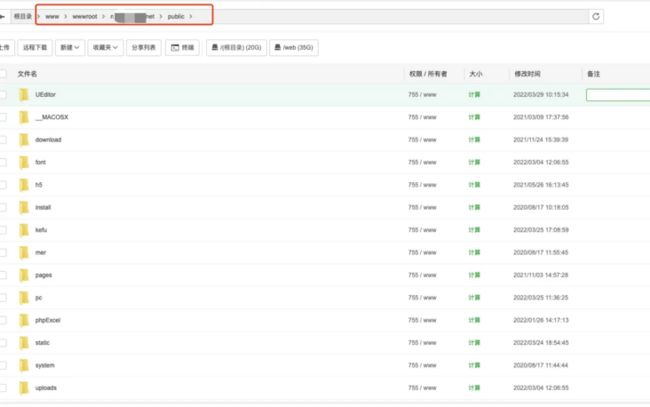Calculate size of the kefu folder
This screenshot has width=650, height=407.
click(x=474, y=230)
